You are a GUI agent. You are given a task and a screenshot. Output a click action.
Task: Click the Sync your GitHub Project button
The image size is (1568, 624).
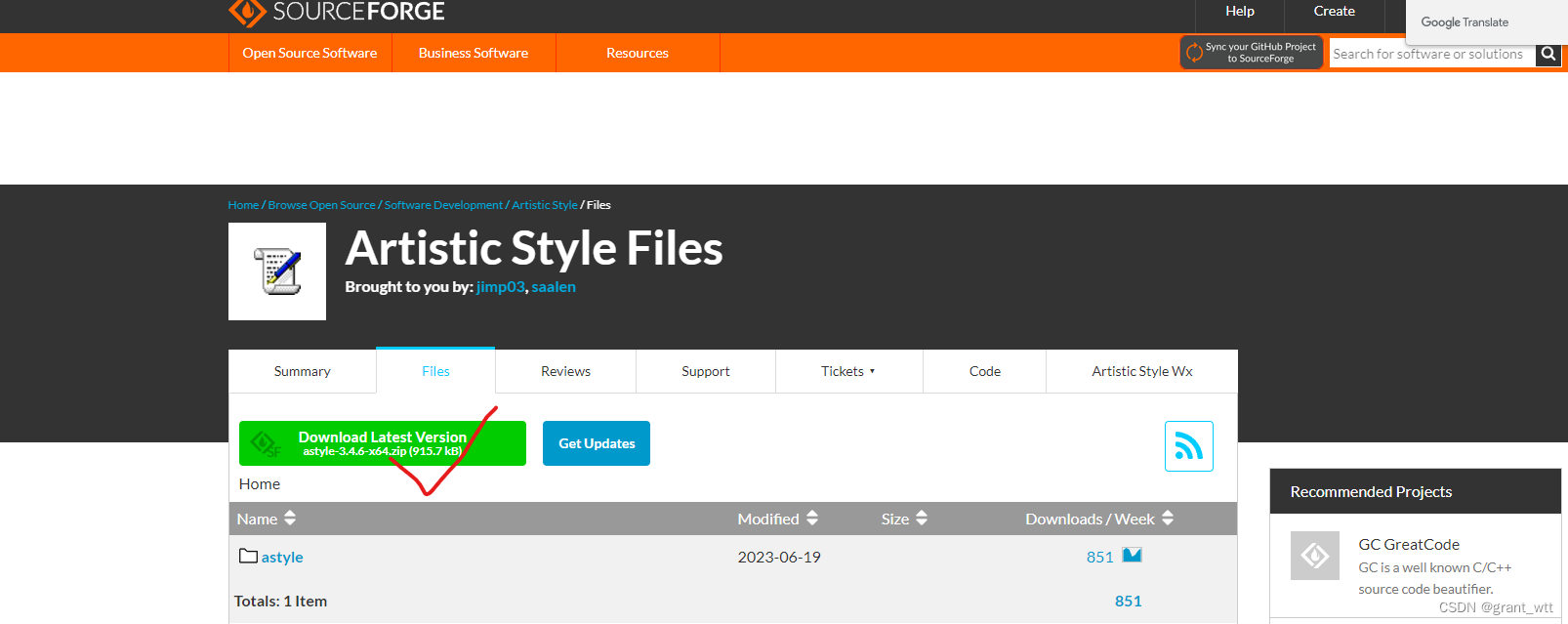[1252, 53]
